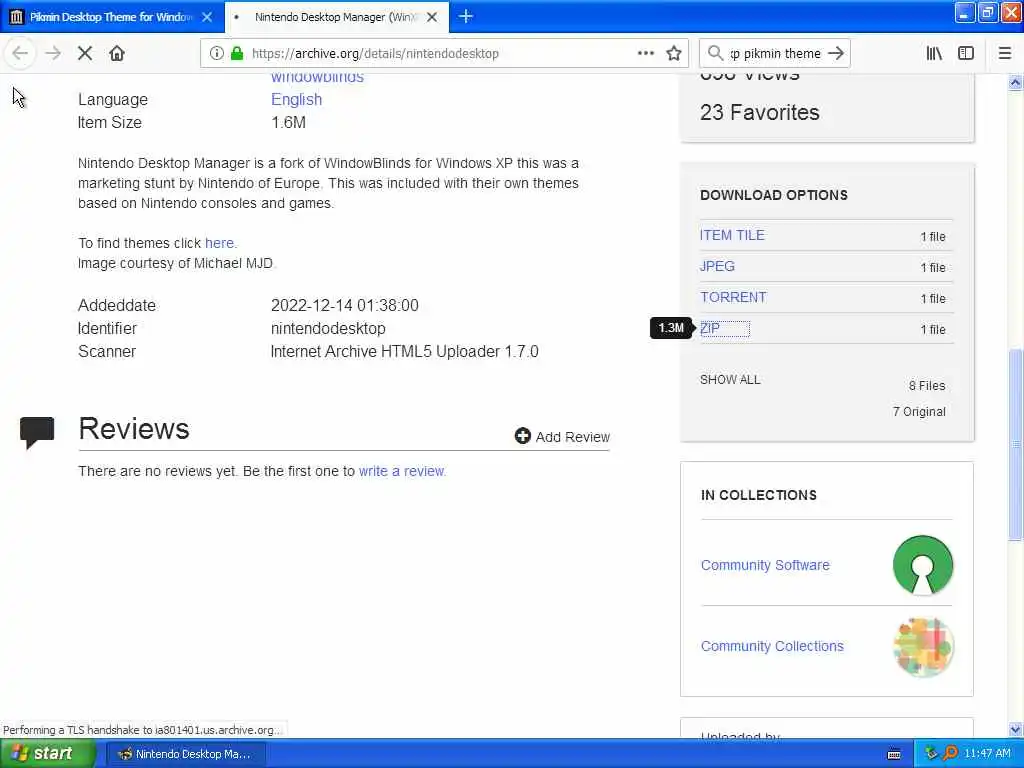Click the Community Collections thumbnail
This screenshot has width=1024, height=768.
click(923, 647)
